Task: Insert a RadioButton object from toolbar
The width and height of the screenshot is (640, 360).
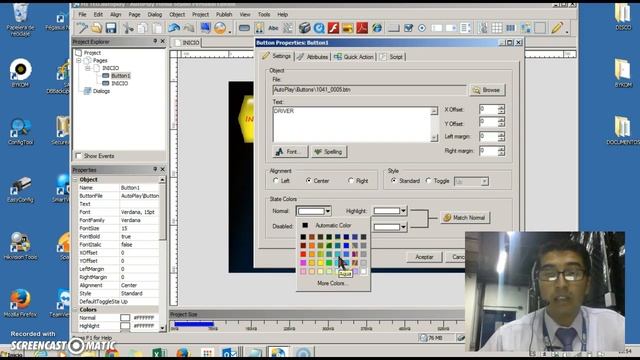Action: pos(422,28)
